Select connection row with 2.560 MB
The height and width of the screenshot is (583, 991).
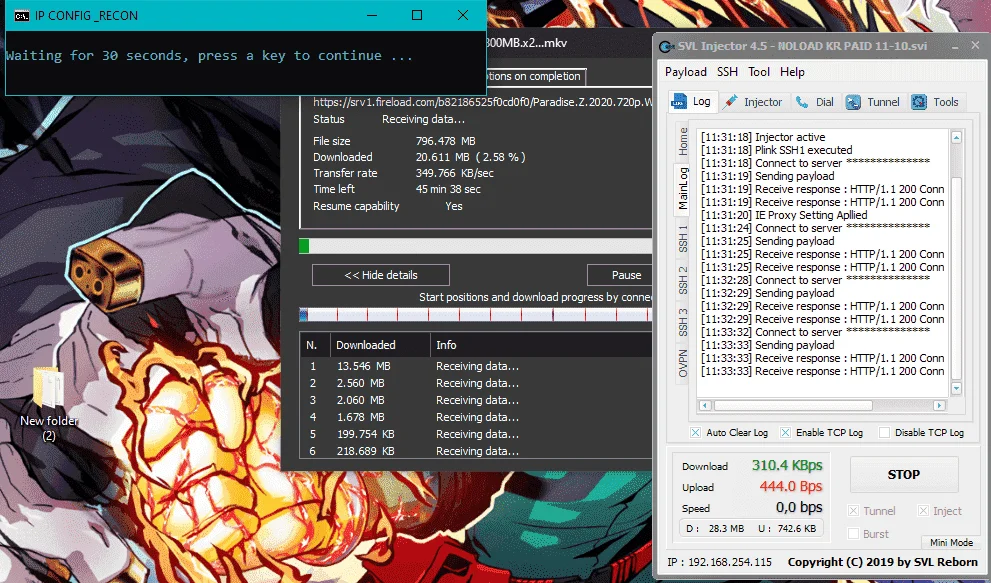[x=476, y=383]
